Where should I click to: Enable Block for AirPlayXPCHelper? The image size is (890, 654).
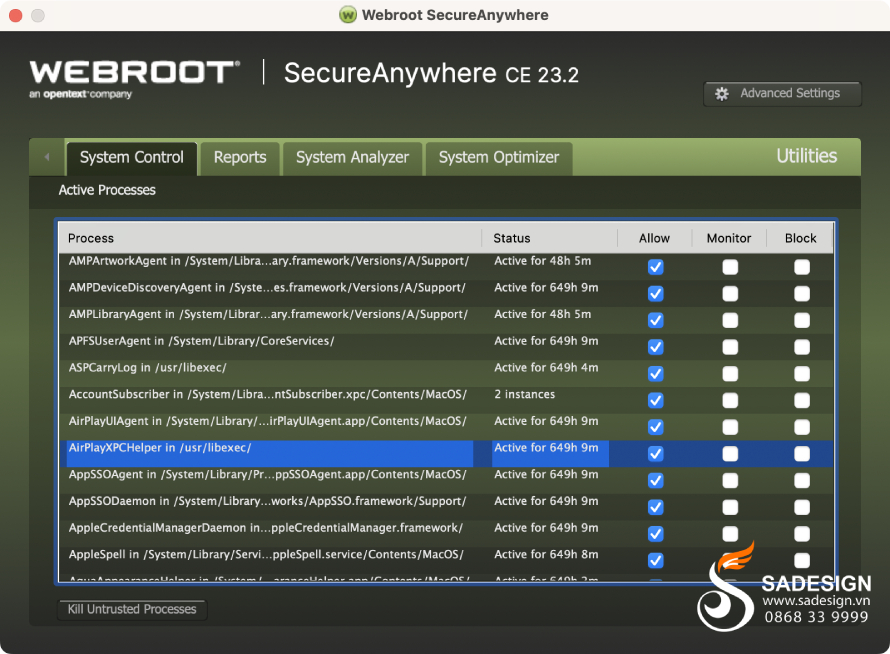pos(802,454)
